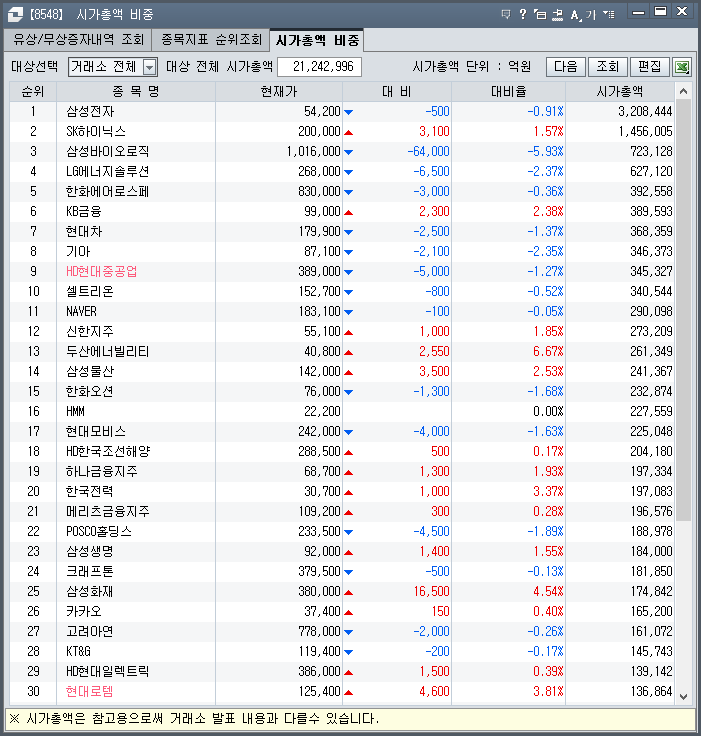Select LG에너지솔루션 stock name
This screenshot has height=736, width=701.
(108, 171)
